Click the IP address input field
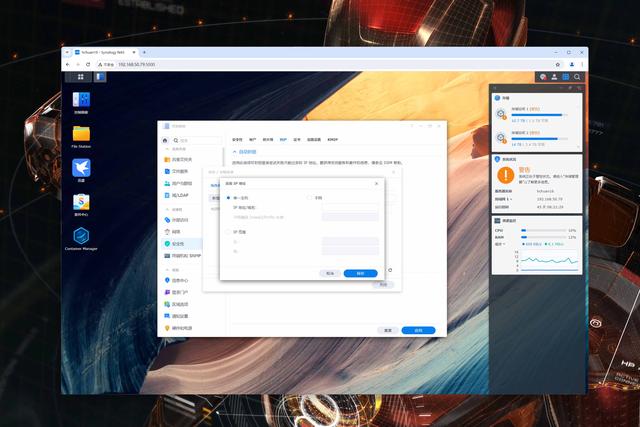Screen dimensions: 640x427 coord(350,207)
